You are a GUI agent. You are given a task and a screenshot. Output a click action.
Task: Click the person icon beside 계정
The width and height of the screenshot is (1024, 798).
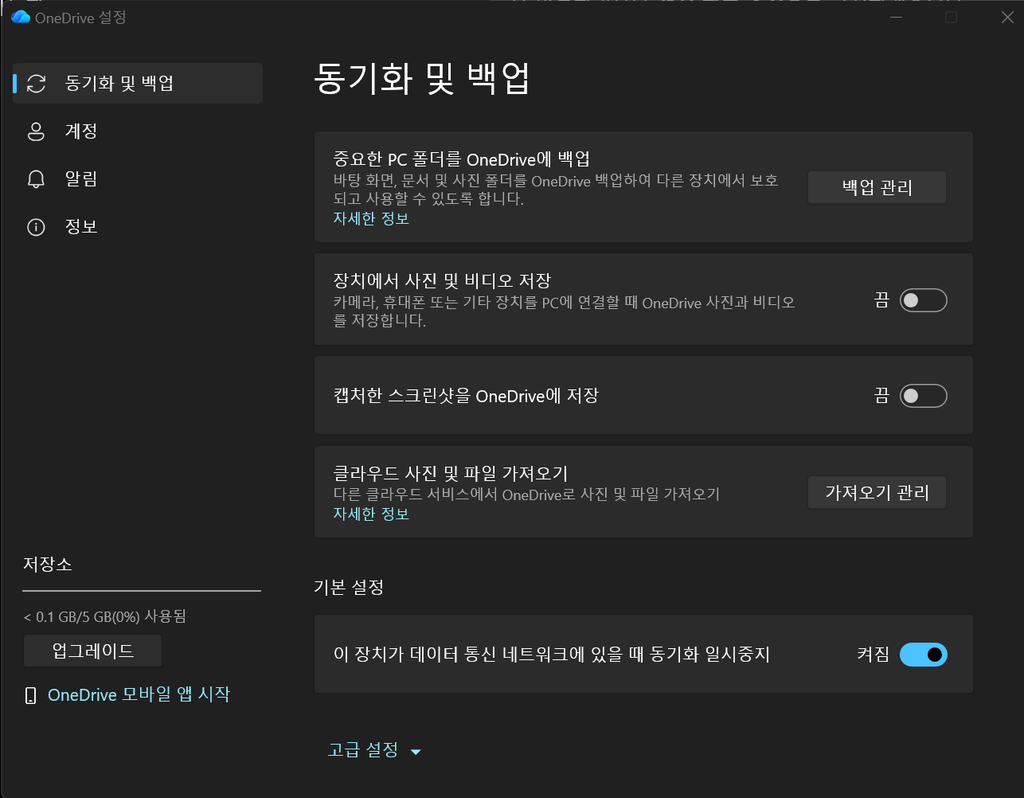pos(36,131)
